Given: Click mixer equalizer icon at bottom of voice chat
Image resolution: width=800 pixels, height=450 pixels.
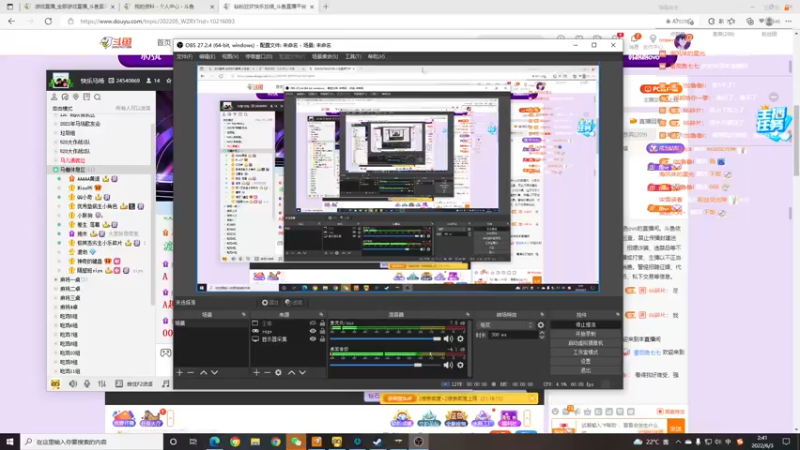Looking at the screenshot, I should (x=102, y=384).
